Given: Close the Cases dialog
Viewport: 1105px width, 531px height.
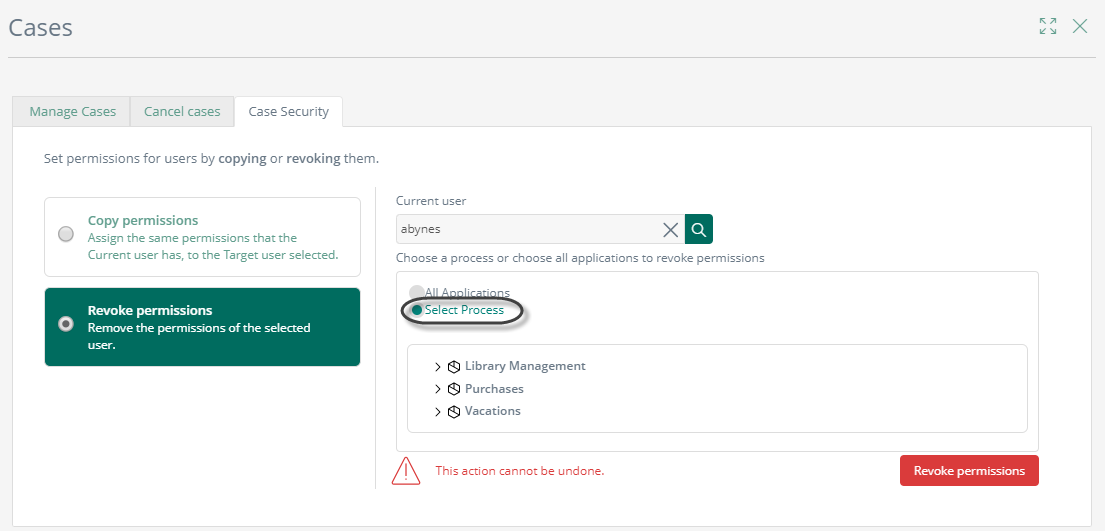Looking at the screenshot, I should 1080,27.
